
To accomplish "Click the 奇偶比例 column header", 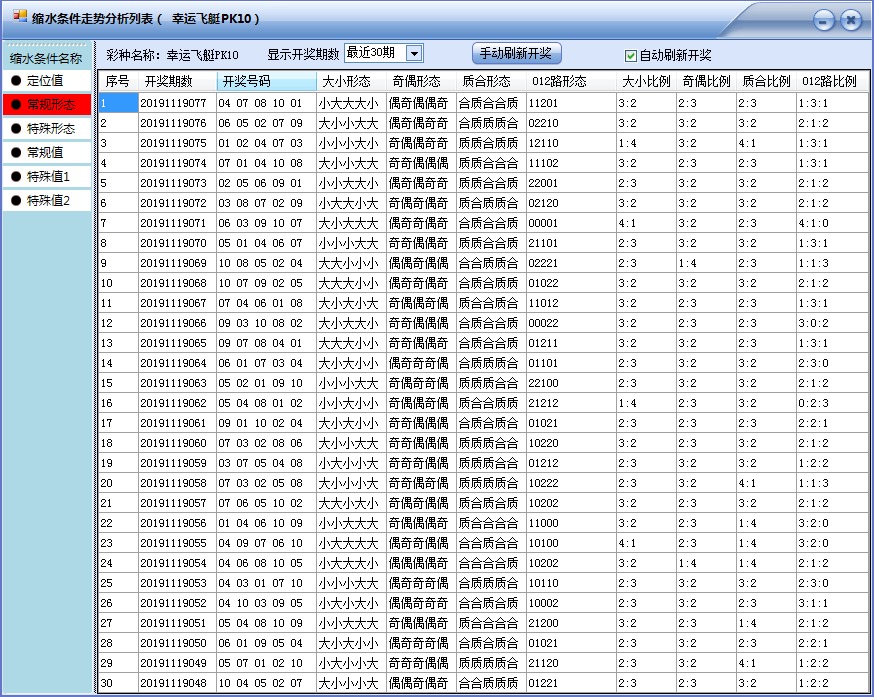I will pos(699,82).
